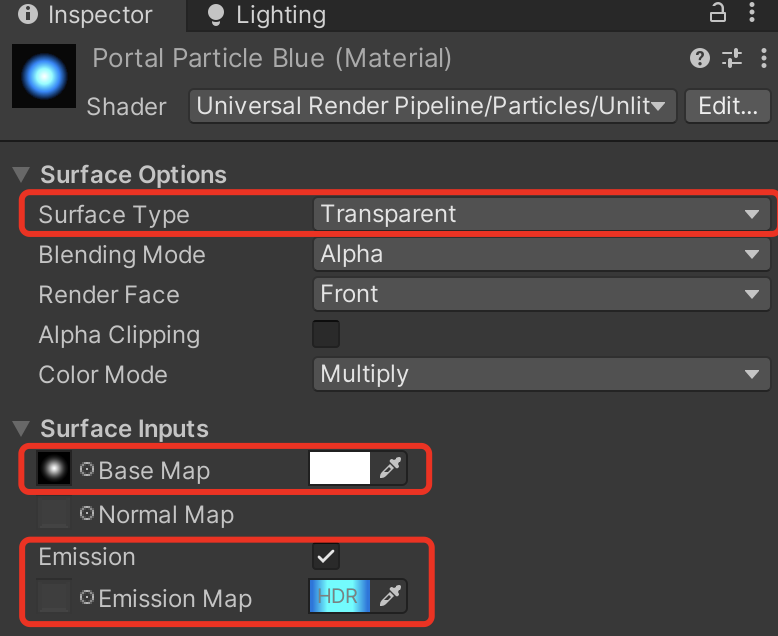The width and height of the screenshot is (778, 636).
Task: Click the Base Map eyedropper icon
Action: pos(390,468)
